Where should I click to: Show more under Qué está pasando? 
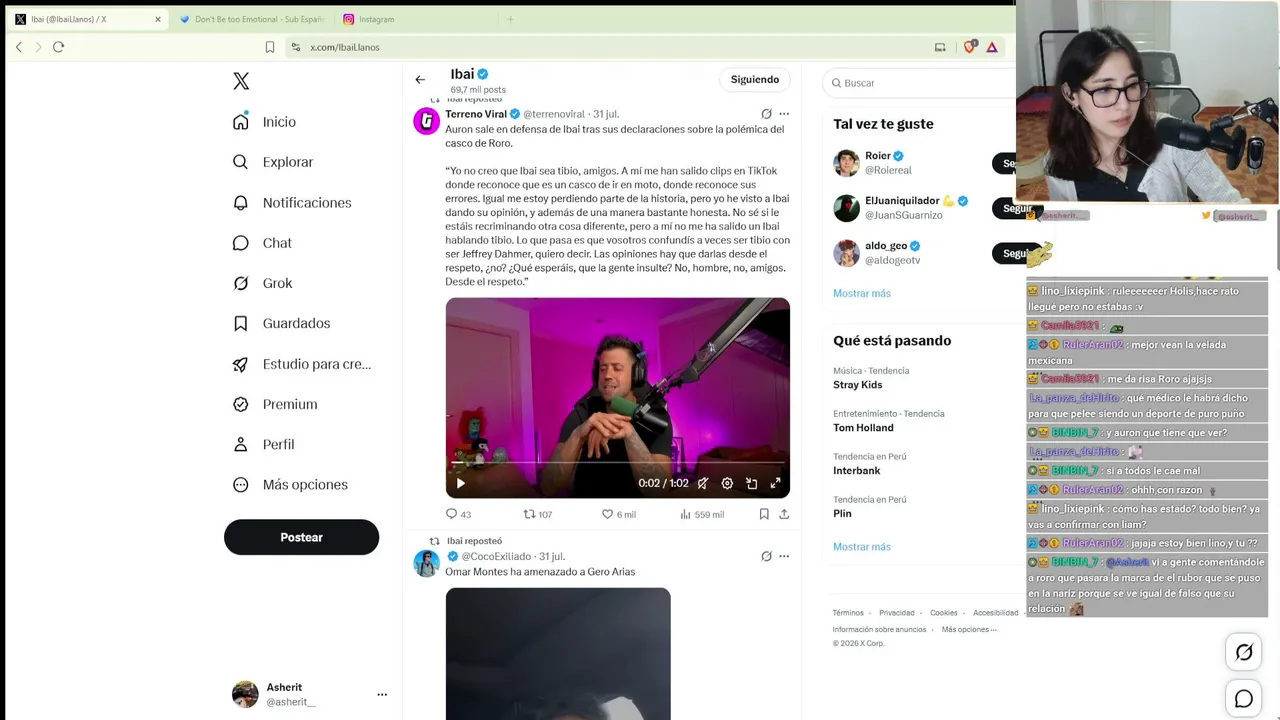(x=862, y=547)
